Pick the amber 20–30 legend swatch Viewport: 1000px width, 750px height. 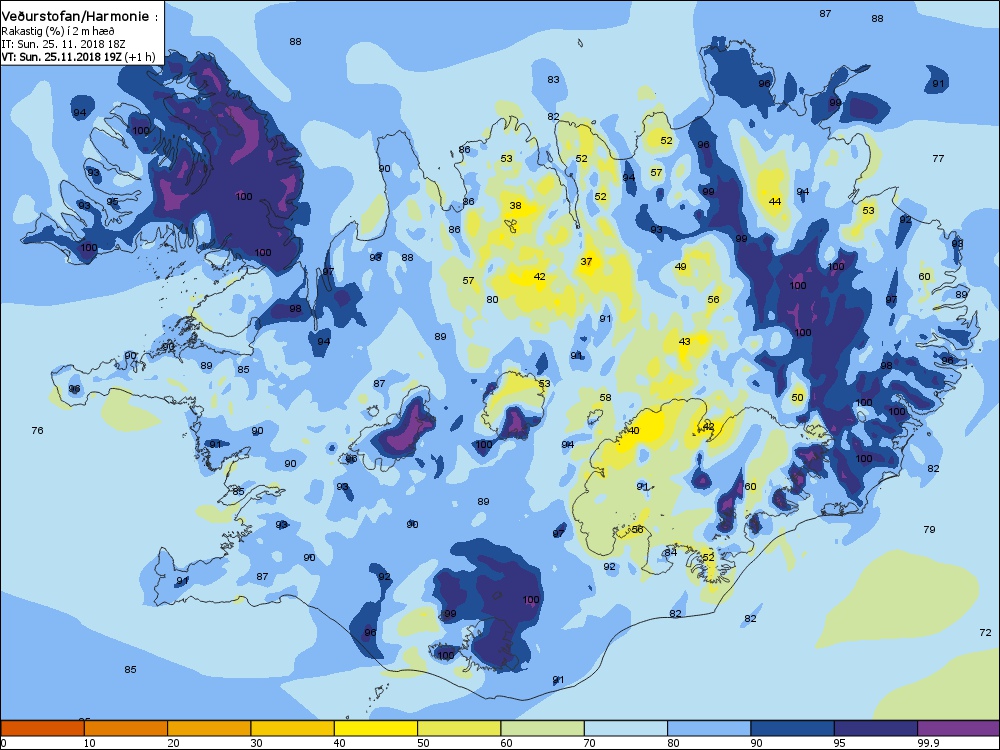tap(209, 728)
